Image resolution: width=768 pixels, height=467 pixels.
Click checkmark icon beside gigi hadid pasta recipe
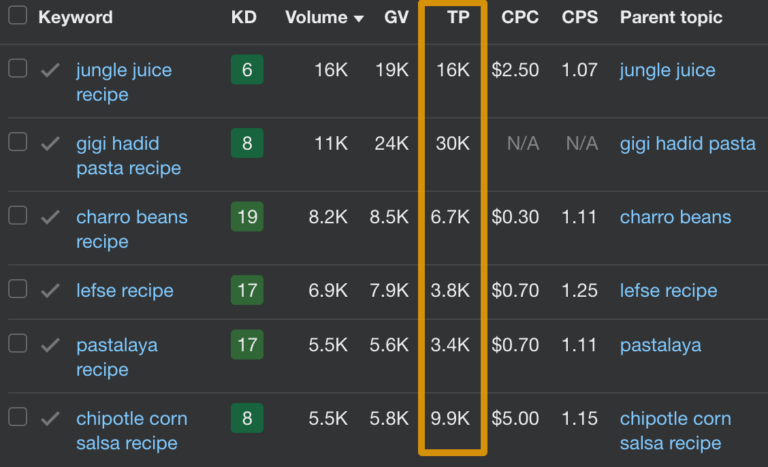tap(50, 143)
